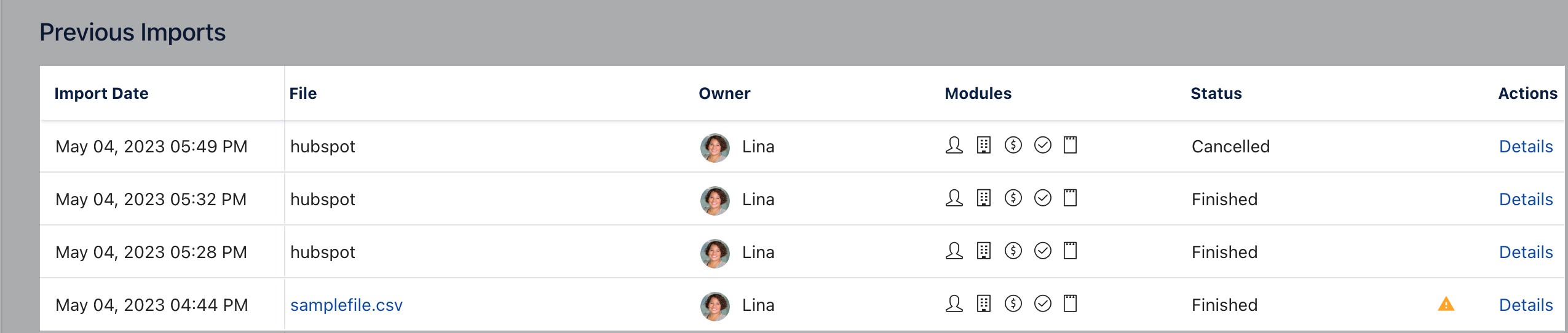
Task: Open Details for the 05:28 PM import
Action: (x=1526, y=252)
